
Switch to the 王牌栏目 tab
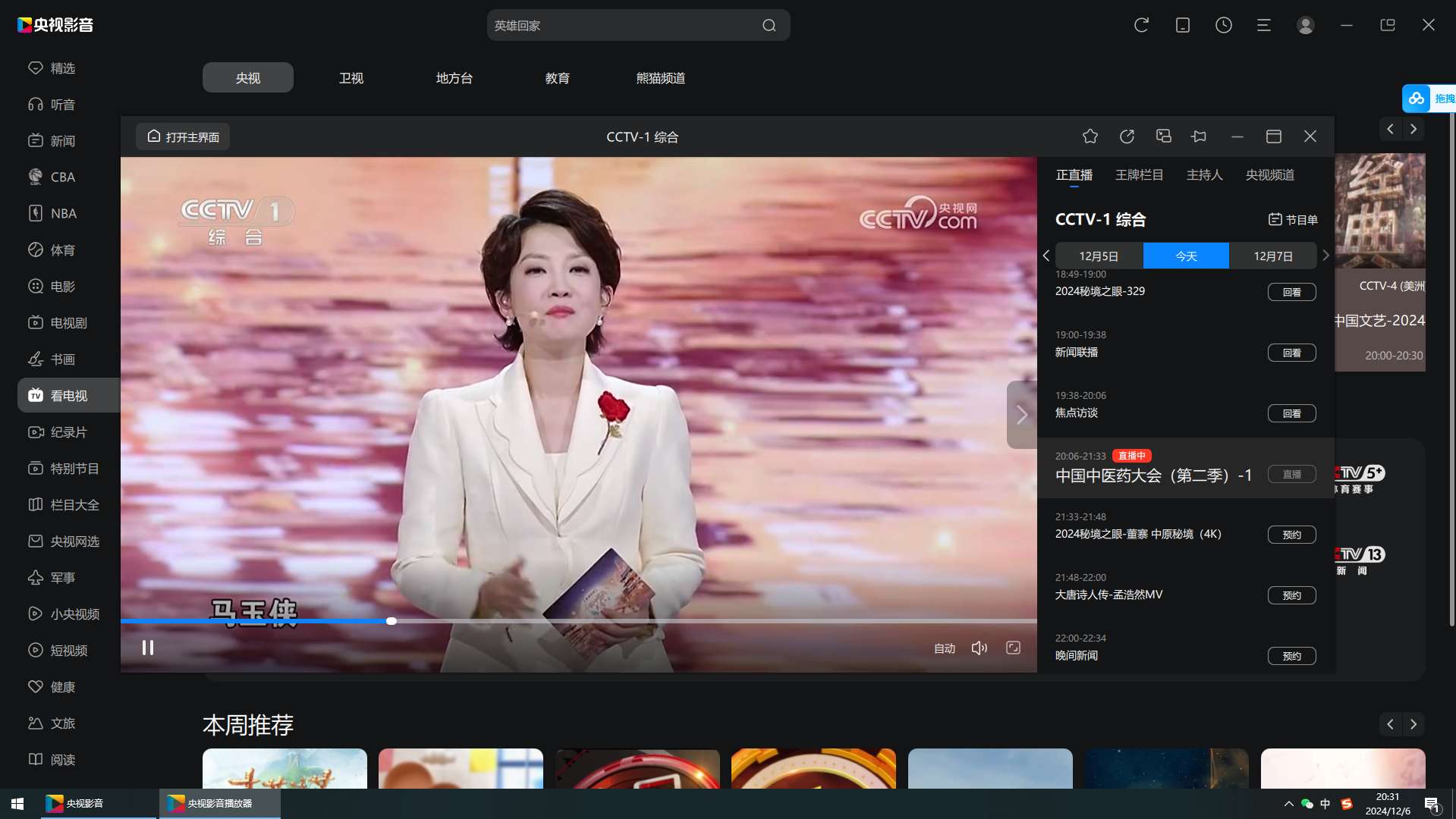[x=1139, y=175]
